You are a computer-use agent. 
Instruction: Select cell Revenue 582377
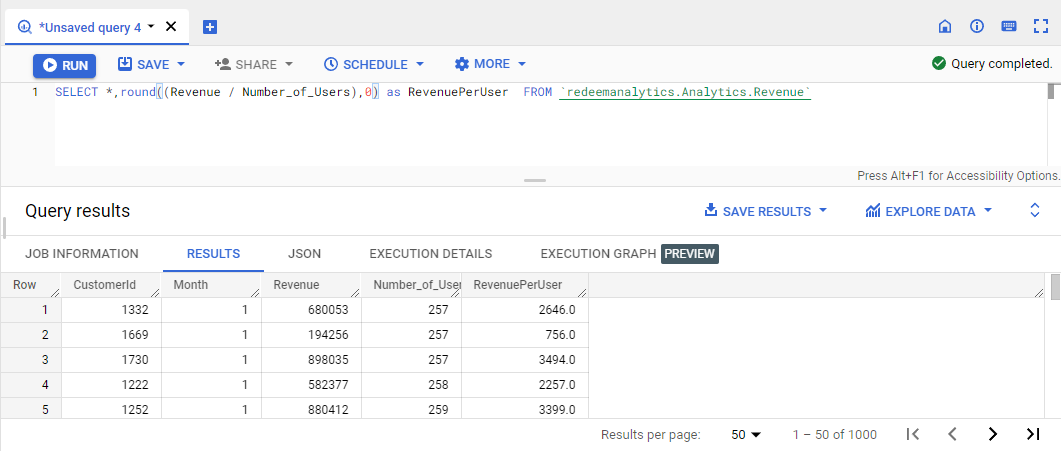tap(311, 385)
